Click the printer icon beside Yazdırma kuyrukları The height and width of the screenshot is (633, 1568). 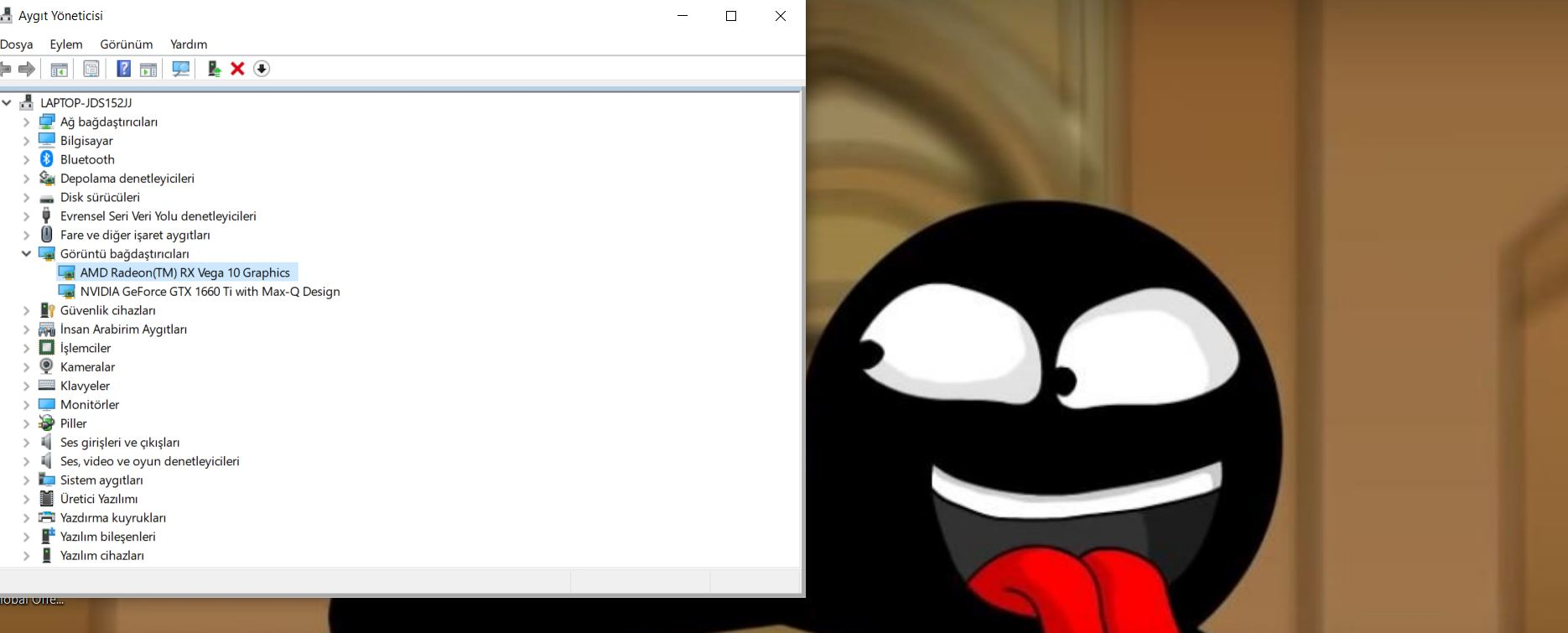click(47, 517)
